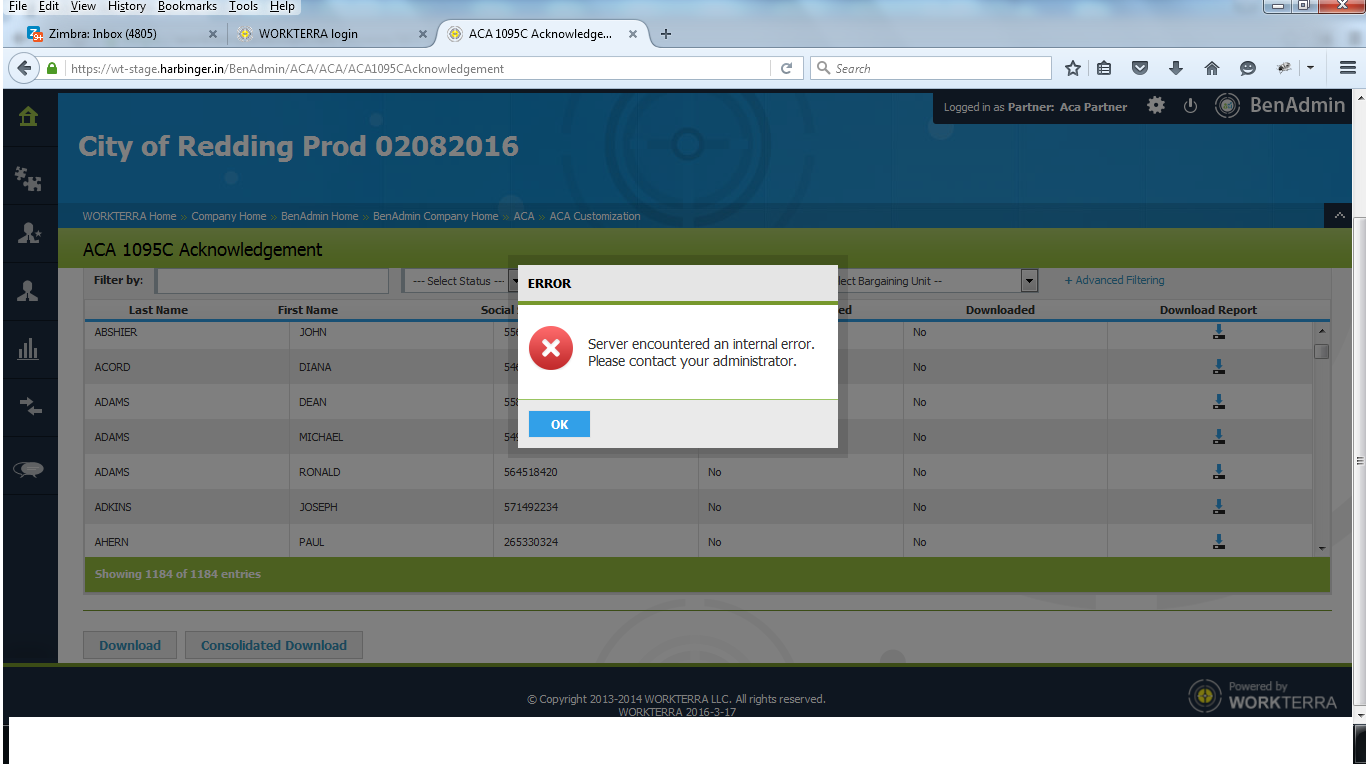Open the Select Status dropdown
Viewport: 1366px width, 768px height.
(458, 281)
